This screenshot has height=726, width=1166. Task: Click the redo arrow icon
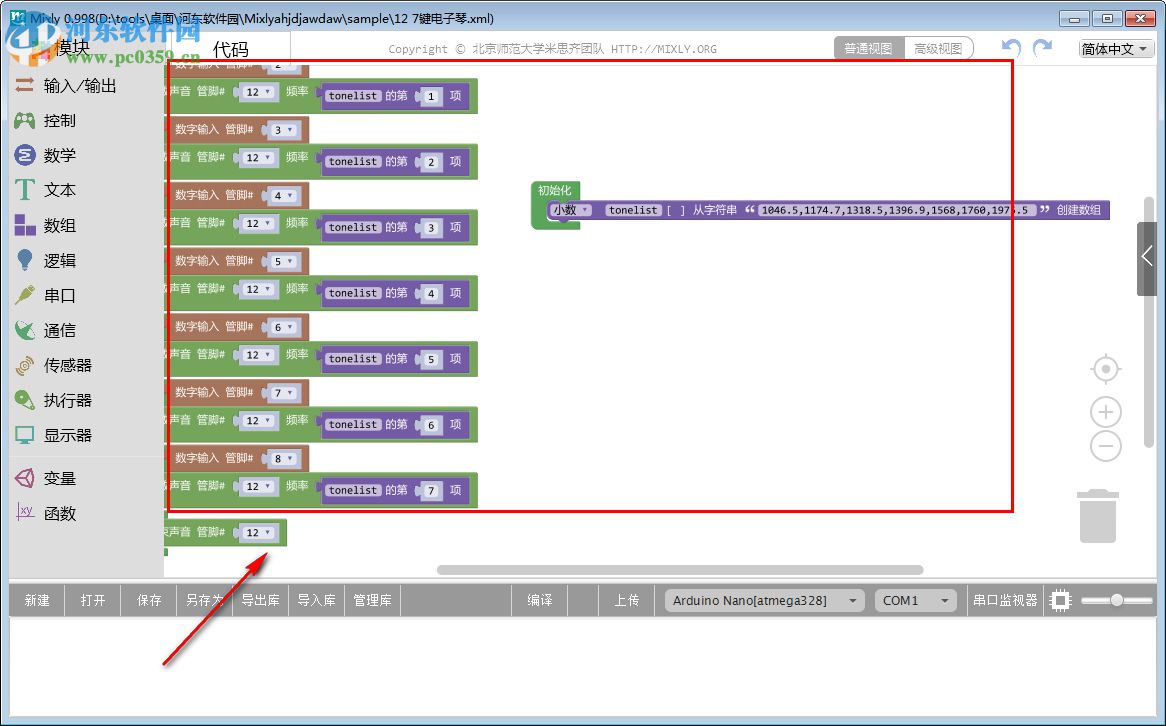tap(1043, 48)
